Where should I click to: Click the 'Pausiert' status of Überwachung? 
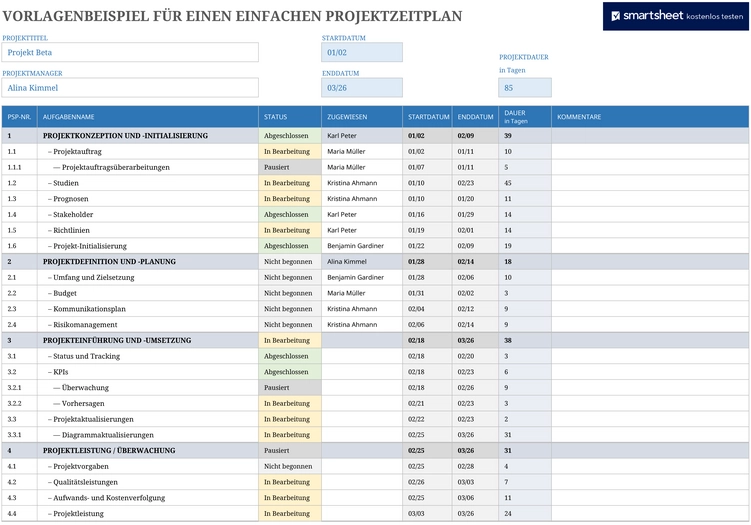(290, 388)
